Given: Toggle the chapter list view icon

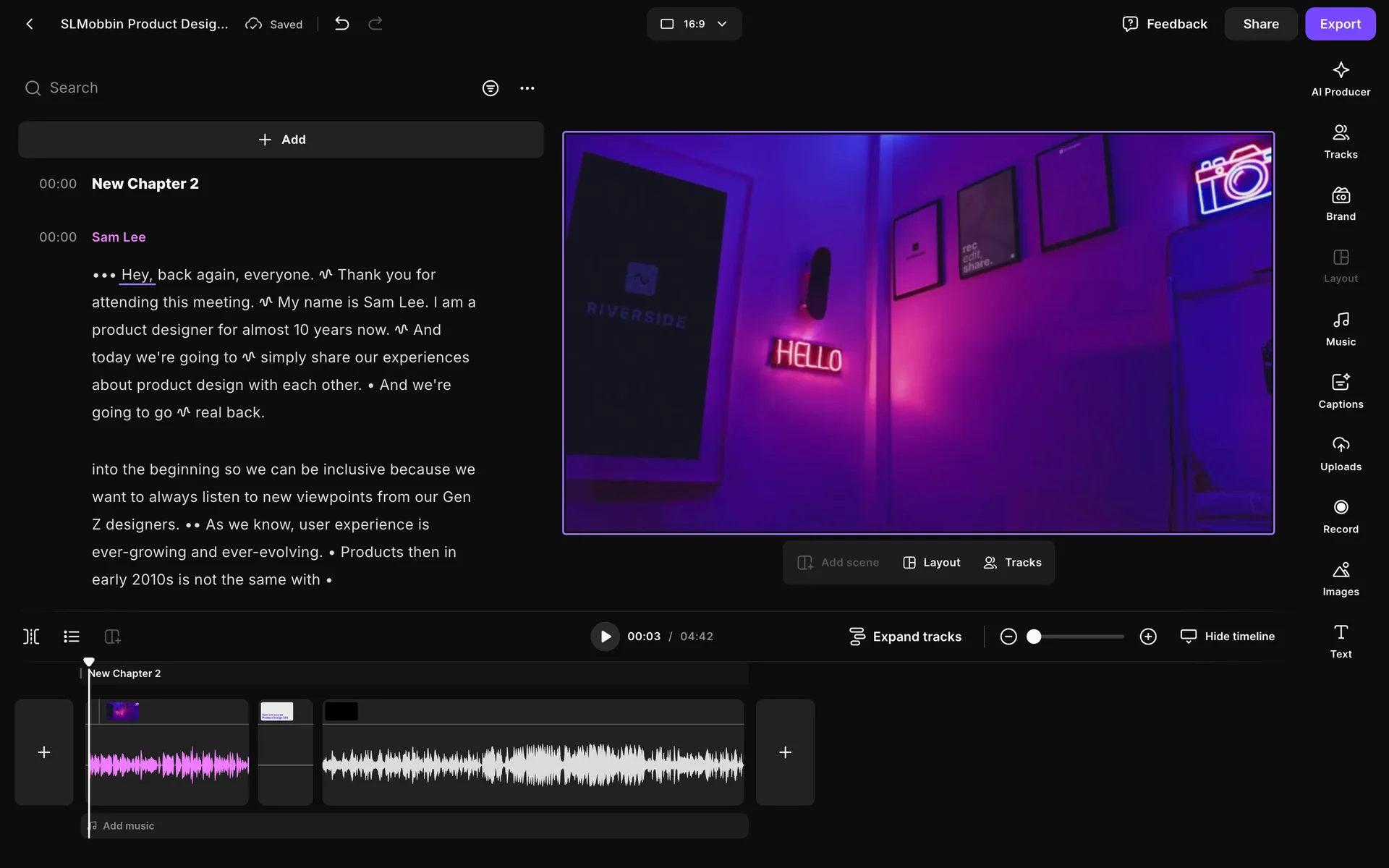Looking at the screenshot, I should (72, 637).
